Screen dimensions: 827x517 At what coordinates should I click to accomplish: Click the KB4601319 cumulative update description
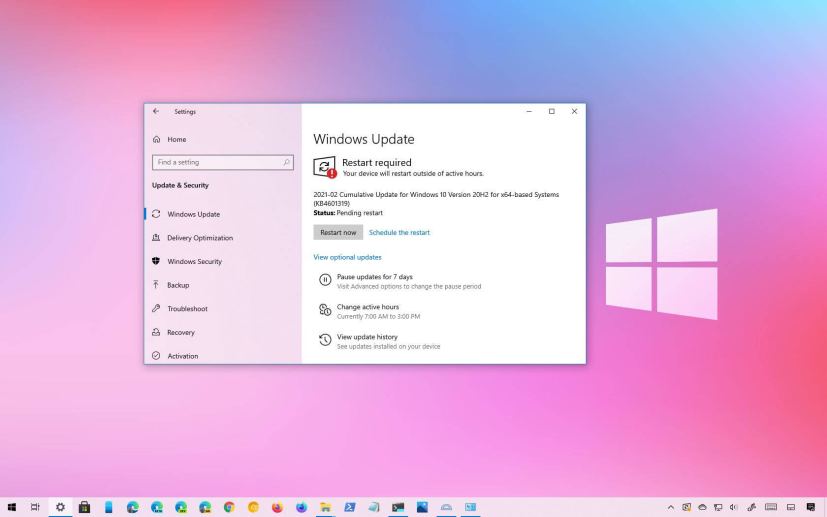coord(436,199)
